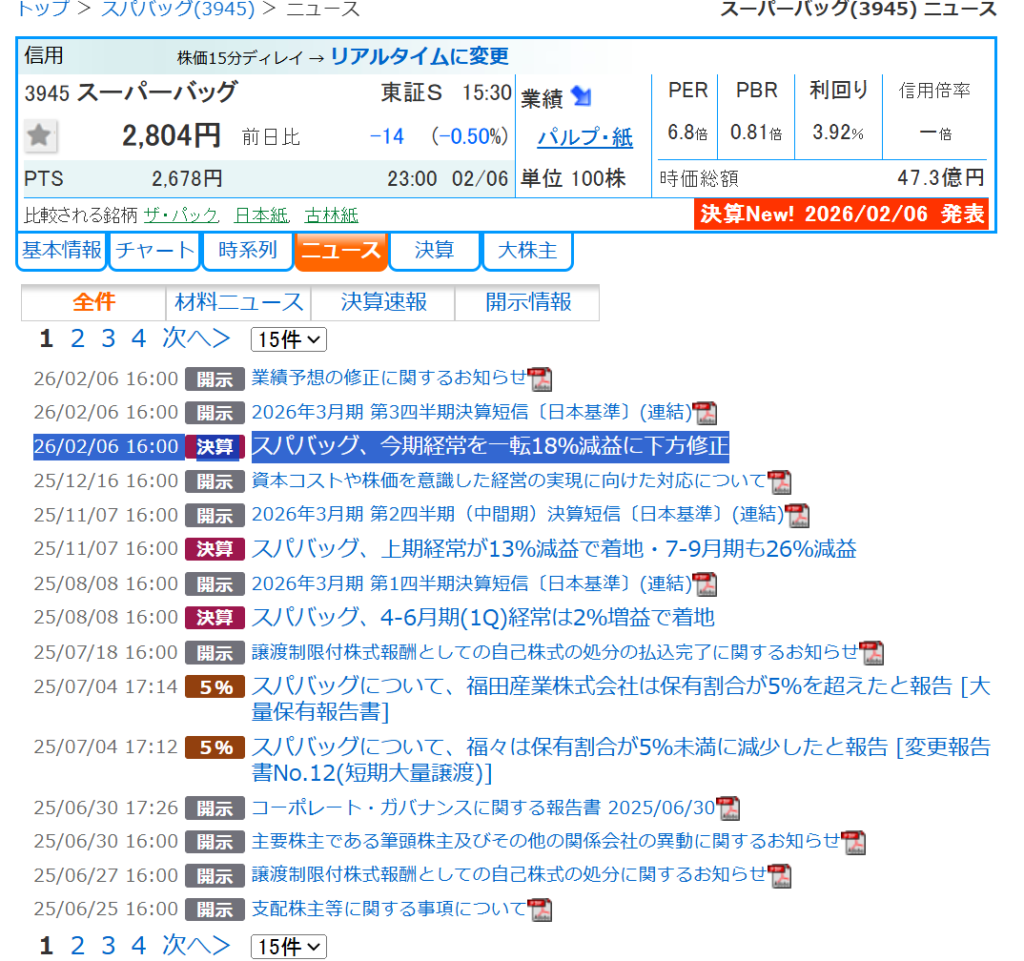Select the 決算速報 news filter

(383, 302)
